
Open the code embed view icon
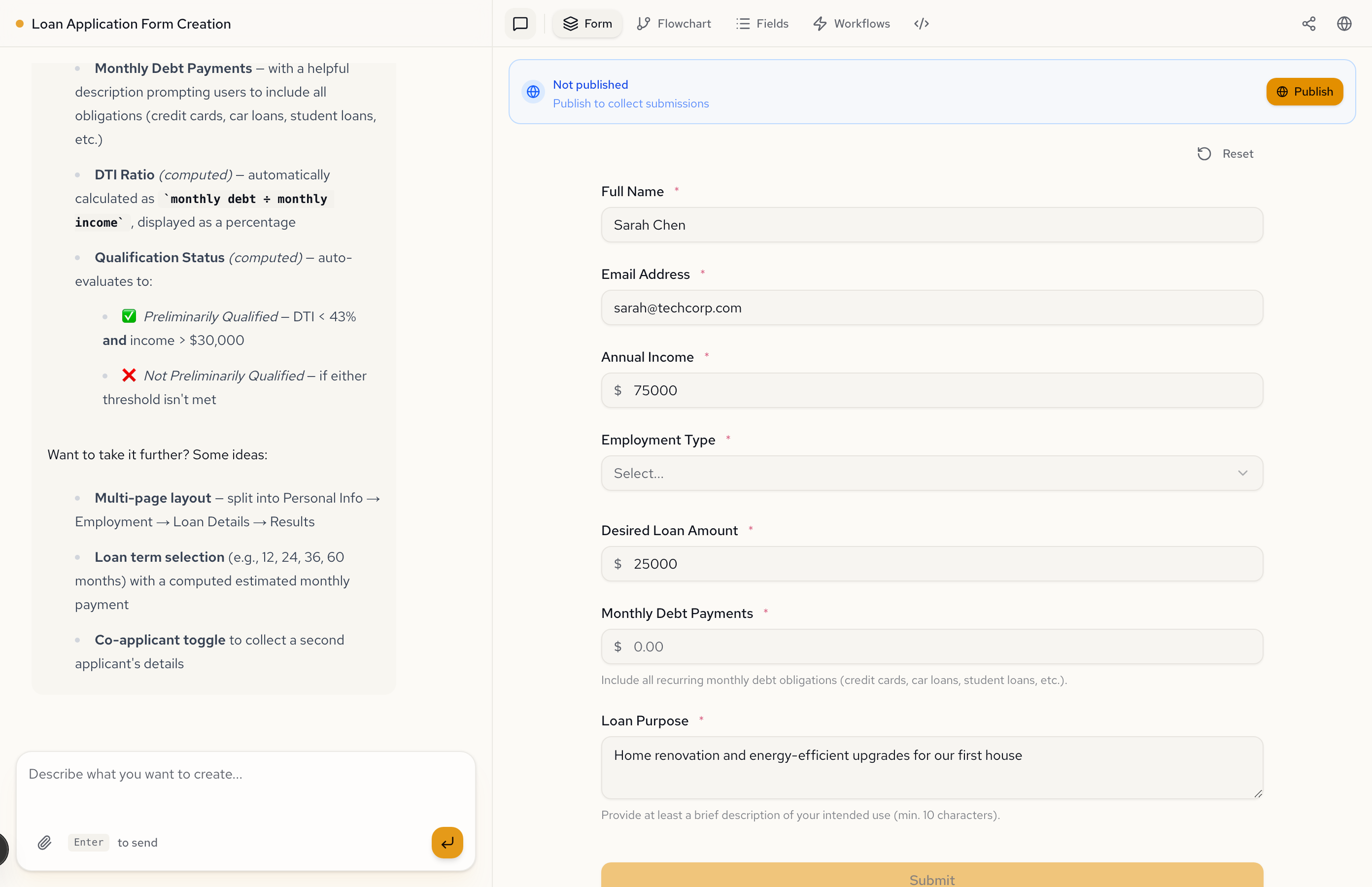pyautogui.click(x=922, y=24)
